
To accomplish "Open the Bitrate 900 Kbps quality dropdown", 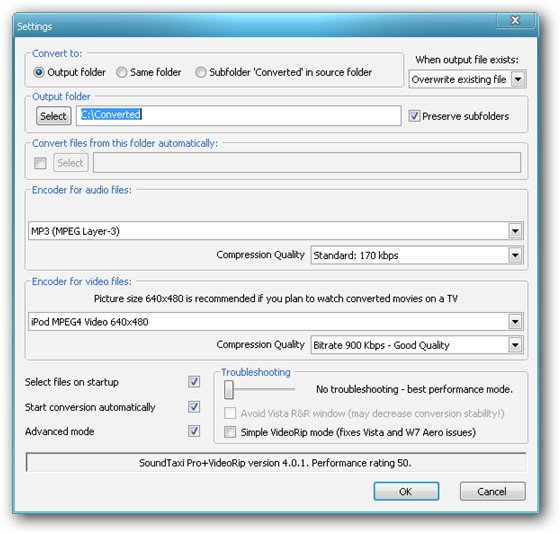I will [x=417, y=345].
